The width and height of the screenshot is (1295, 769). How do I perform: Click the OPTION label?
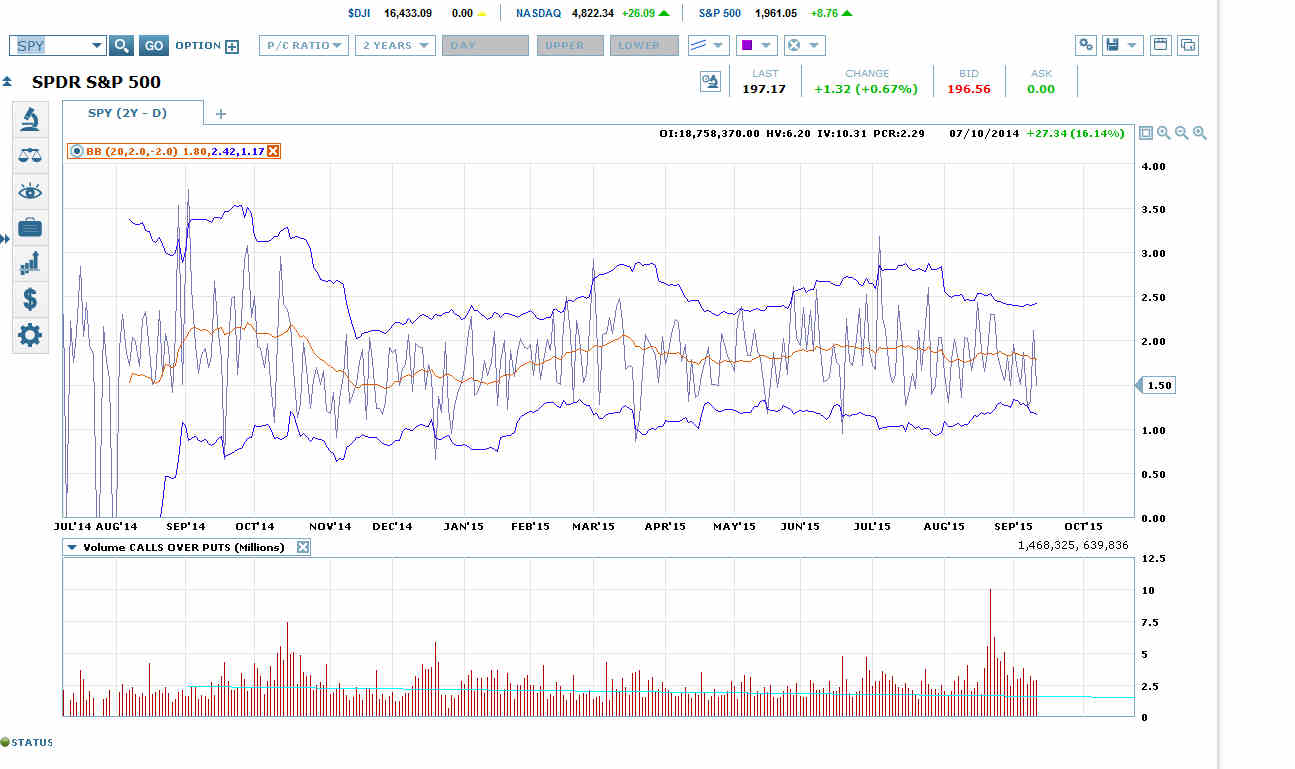pos(198,45)
